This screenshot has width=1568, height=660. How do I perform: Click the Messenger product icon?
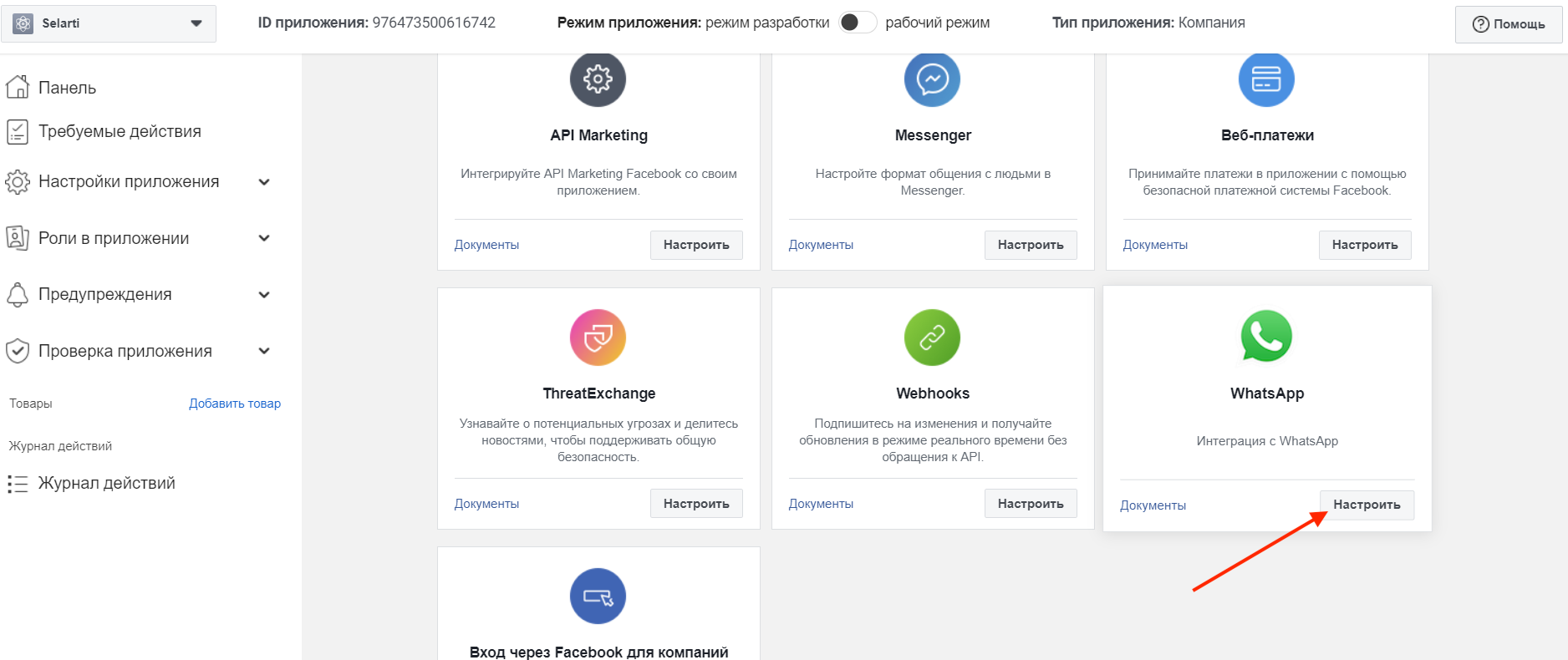click(x=932, y=79)
